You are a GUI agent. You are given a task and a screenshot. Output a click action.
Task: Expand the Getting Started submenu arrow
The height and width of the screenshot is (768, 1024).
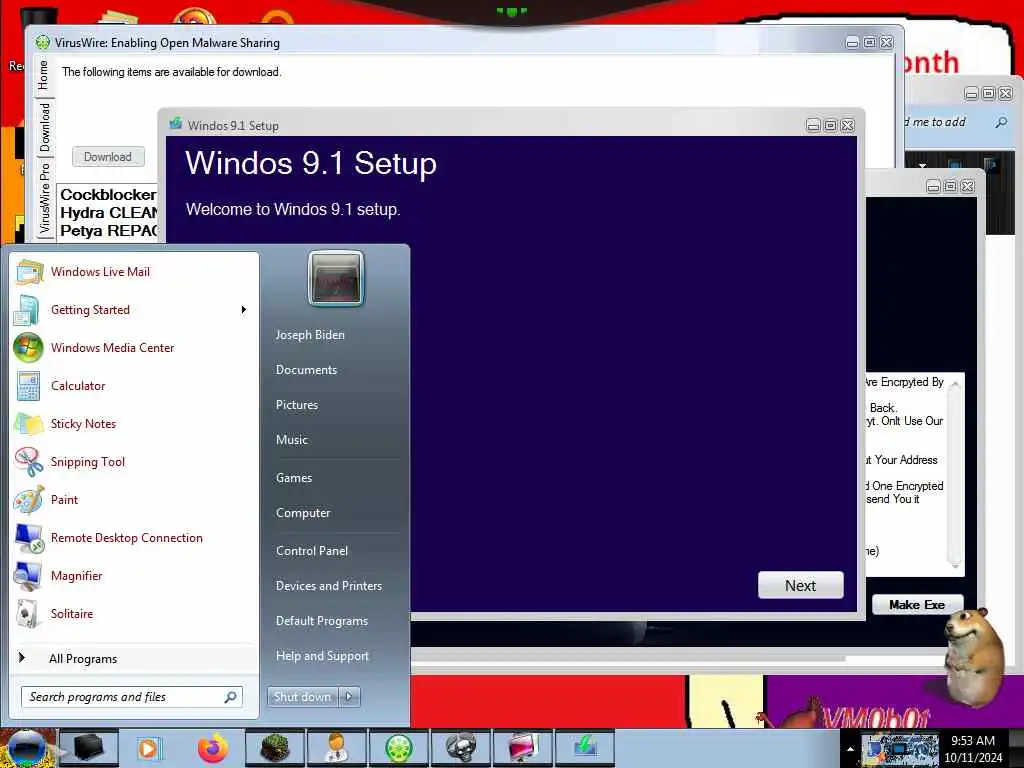click(244, 310)
